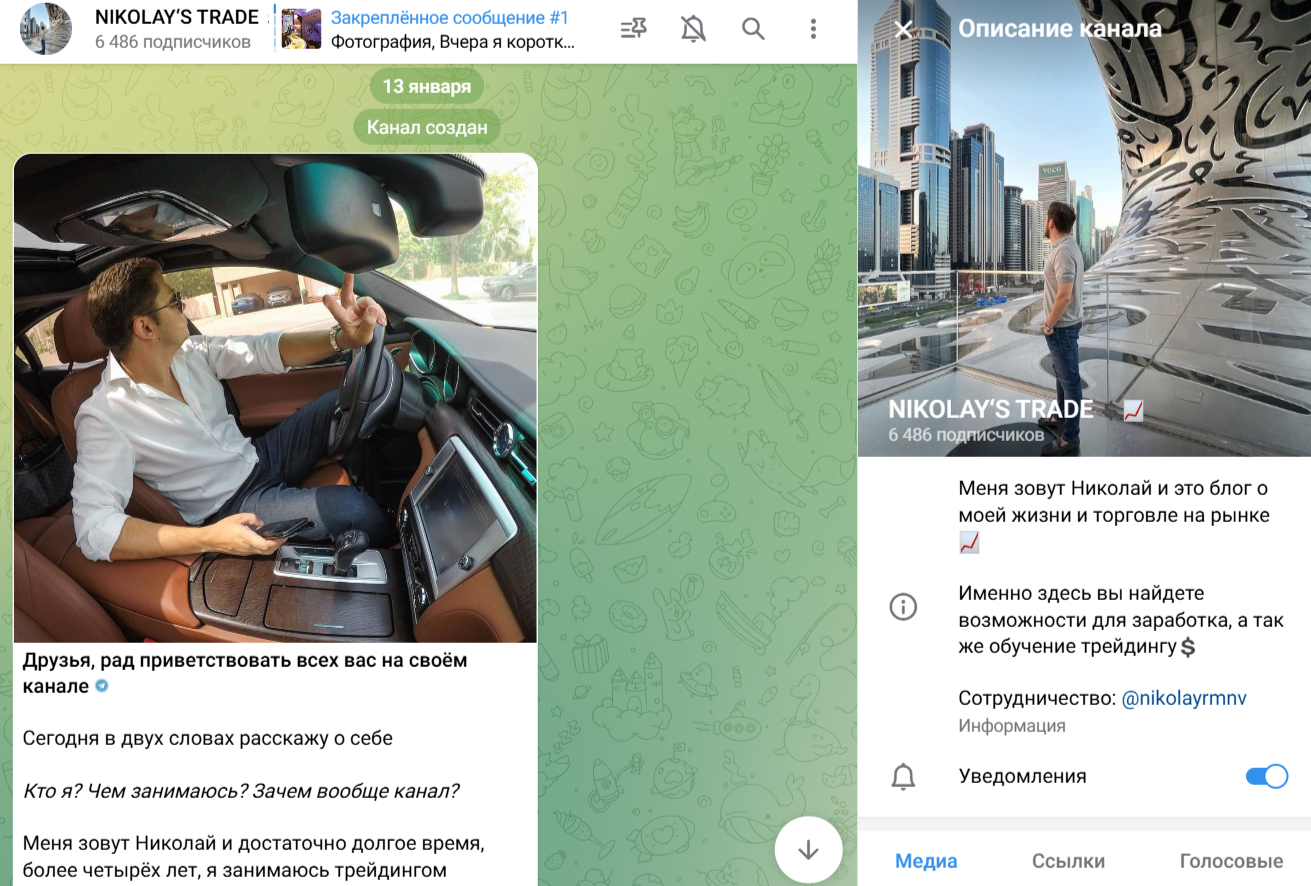
Task: Click the pinned message photo thumbnail
Action: pyautogui.click(x=301, y=29)
